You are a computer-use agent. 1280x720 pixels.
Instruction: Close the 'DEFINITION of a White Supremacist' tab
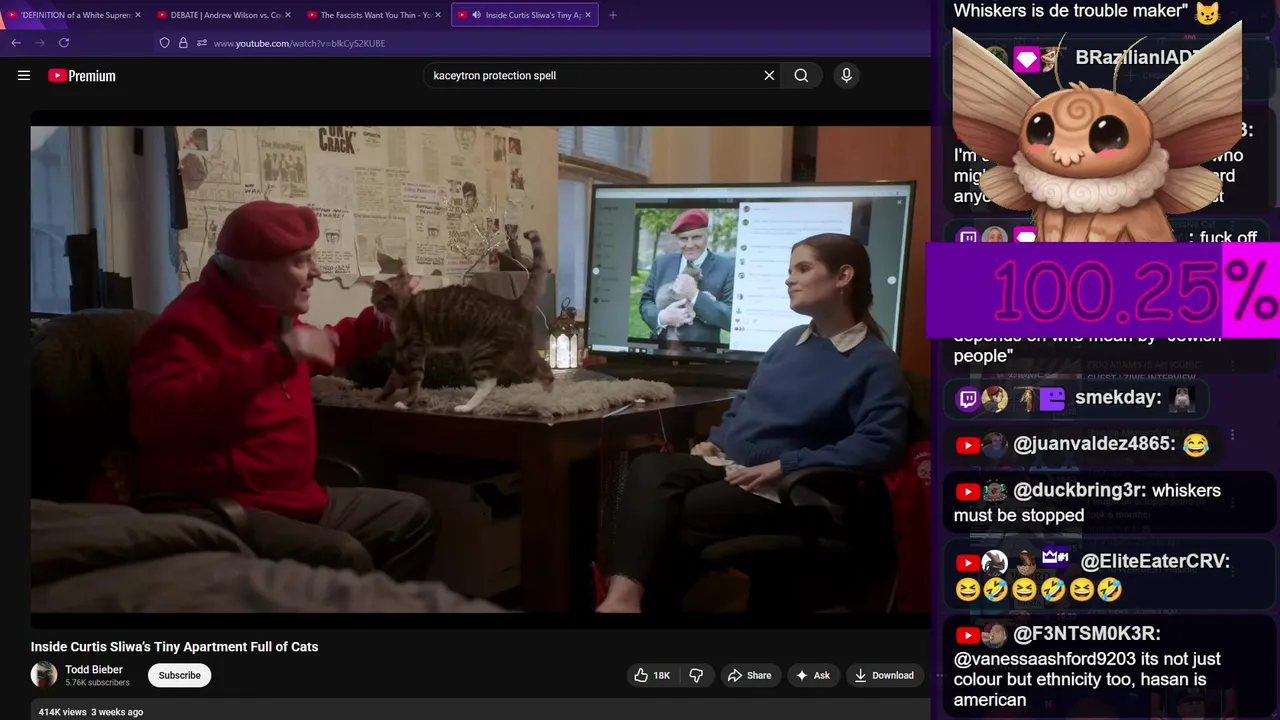tap(138, 15)
